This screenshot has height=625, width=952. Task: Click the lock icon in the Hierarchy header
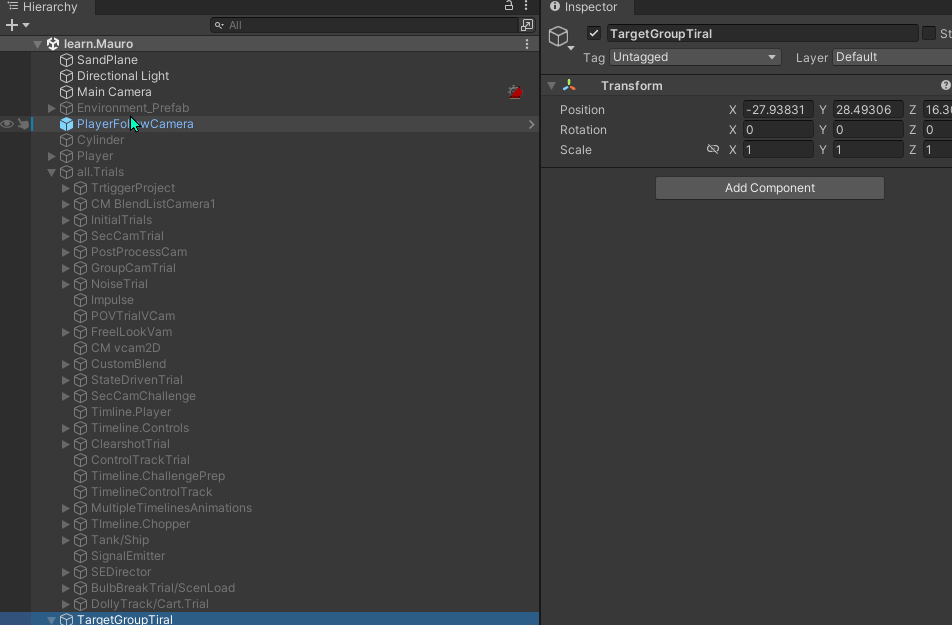point(508,6)
